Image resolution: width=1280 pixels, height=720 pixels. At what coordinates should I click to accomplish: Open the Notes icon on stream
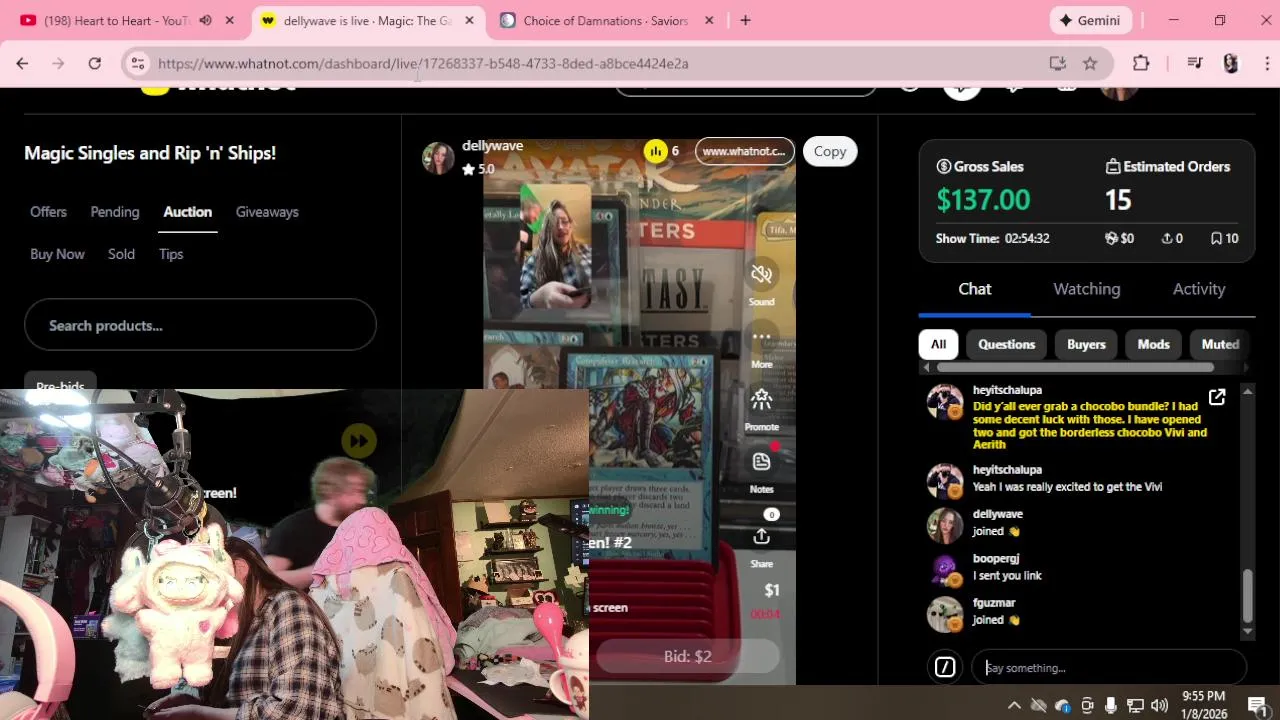point(762,461)
